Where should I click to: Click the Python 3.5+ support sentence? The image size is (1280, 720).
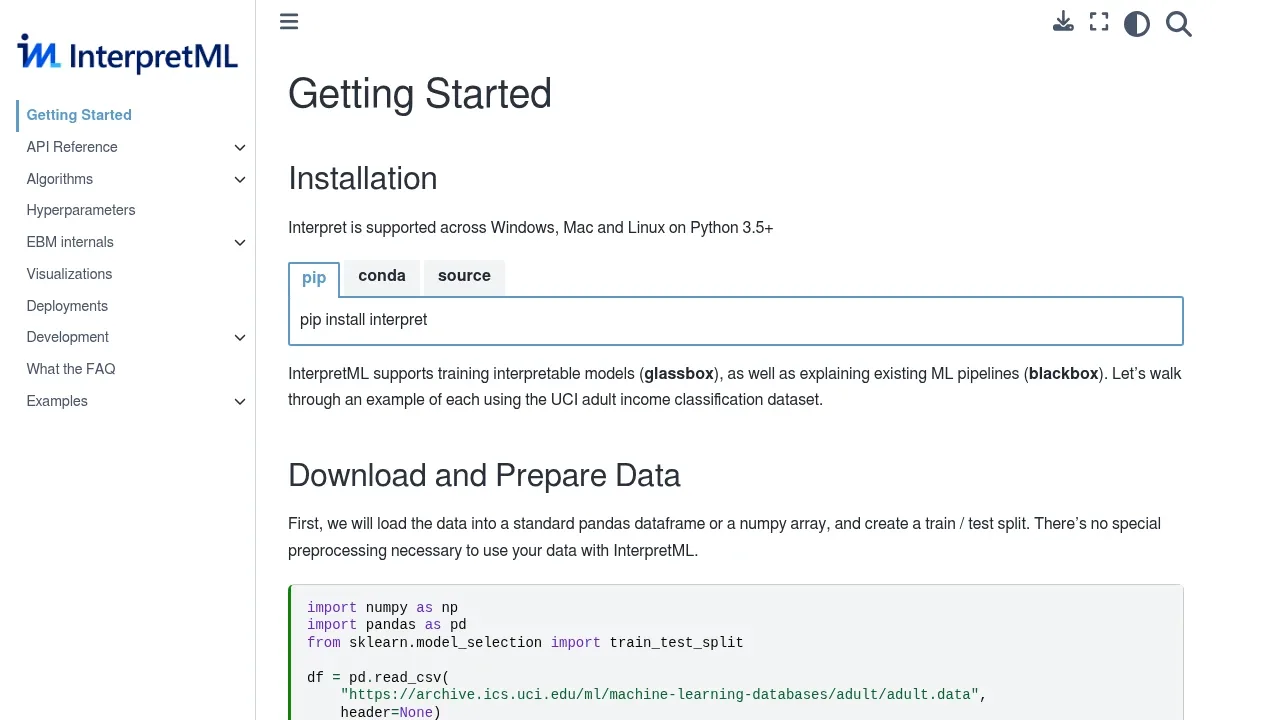coord(530,228)
